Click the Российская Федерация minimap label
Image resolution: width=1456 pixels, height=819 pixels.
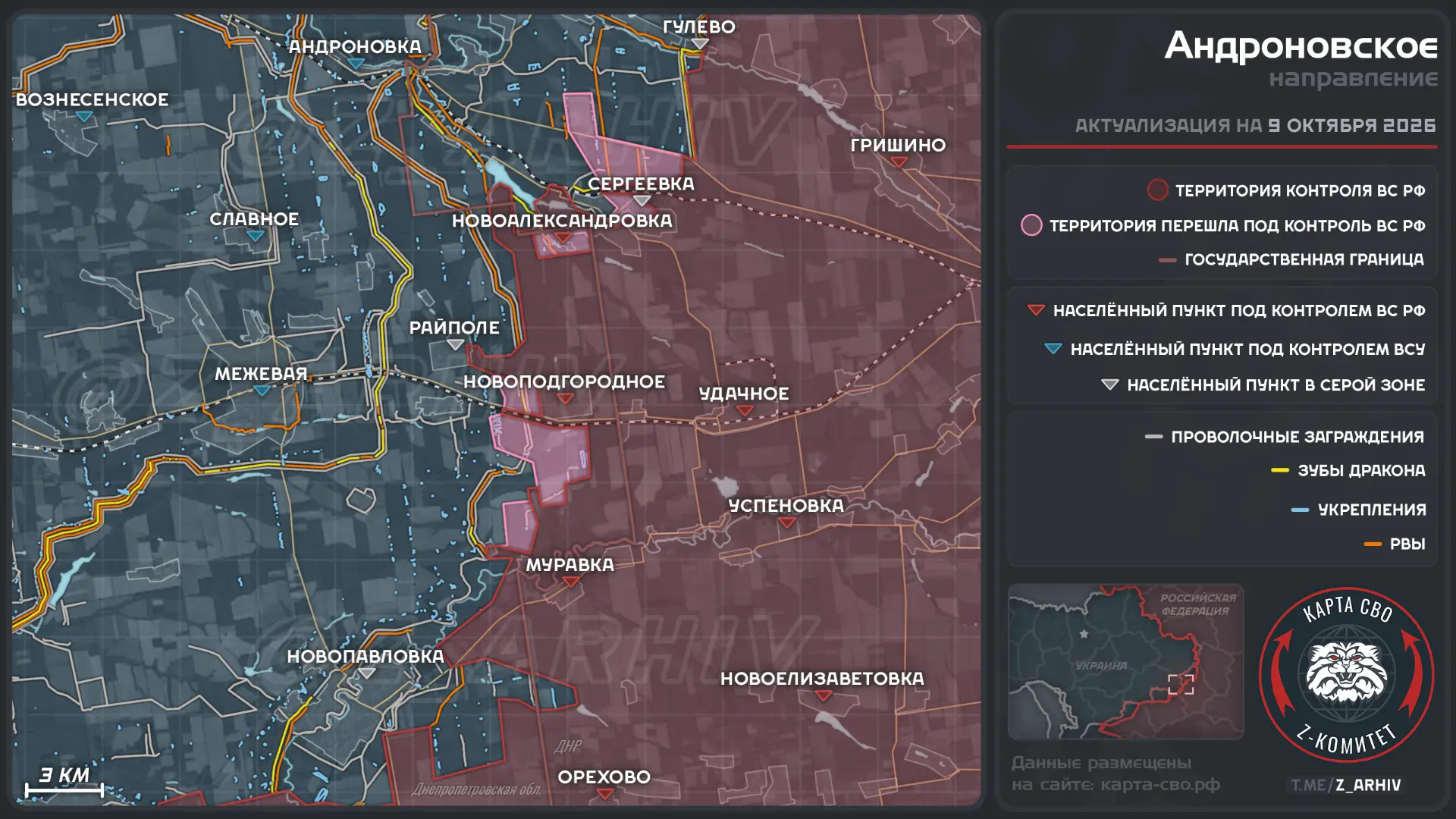[x=1197, y=604]
